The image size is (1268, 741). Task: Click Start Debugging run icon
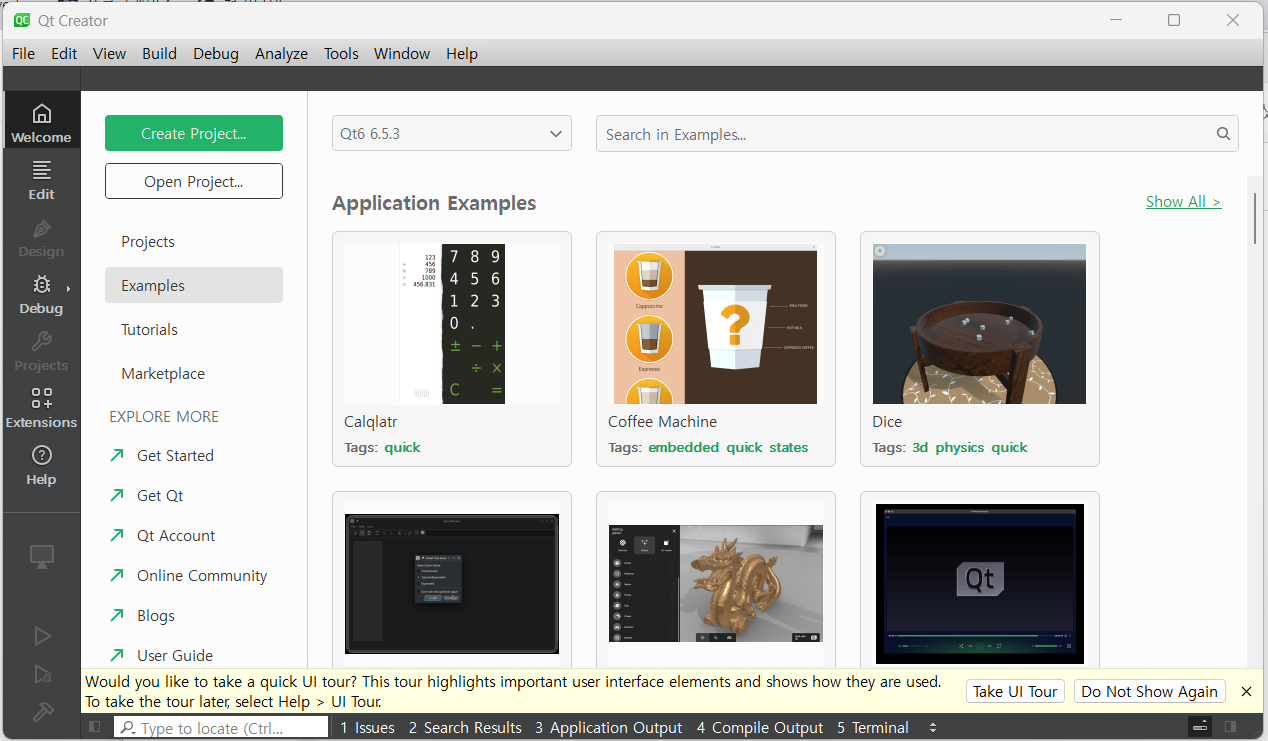42,674
